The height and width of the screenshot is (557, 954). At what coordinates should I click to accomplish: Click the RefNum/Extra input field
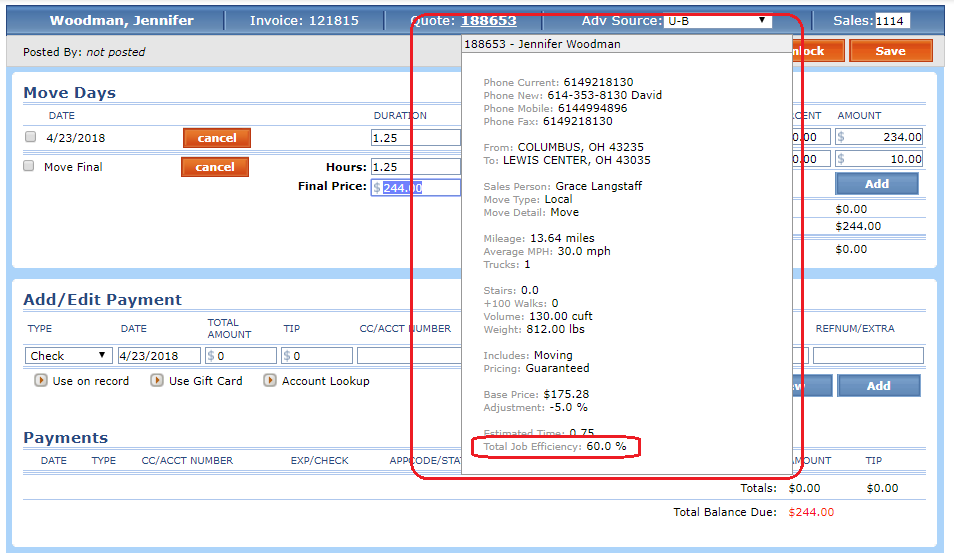pos(867,355)
